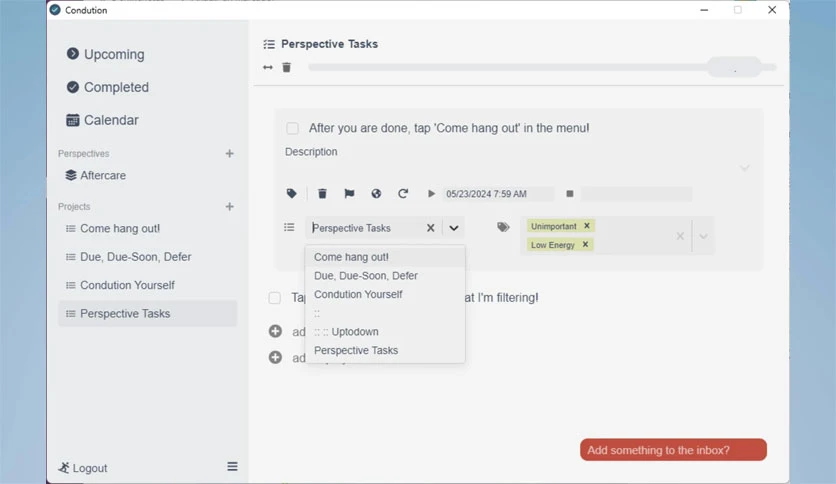The image size is (836, 484).
Task: Open the Completed view
Action: pyautogui.click(x=108, y=87)
